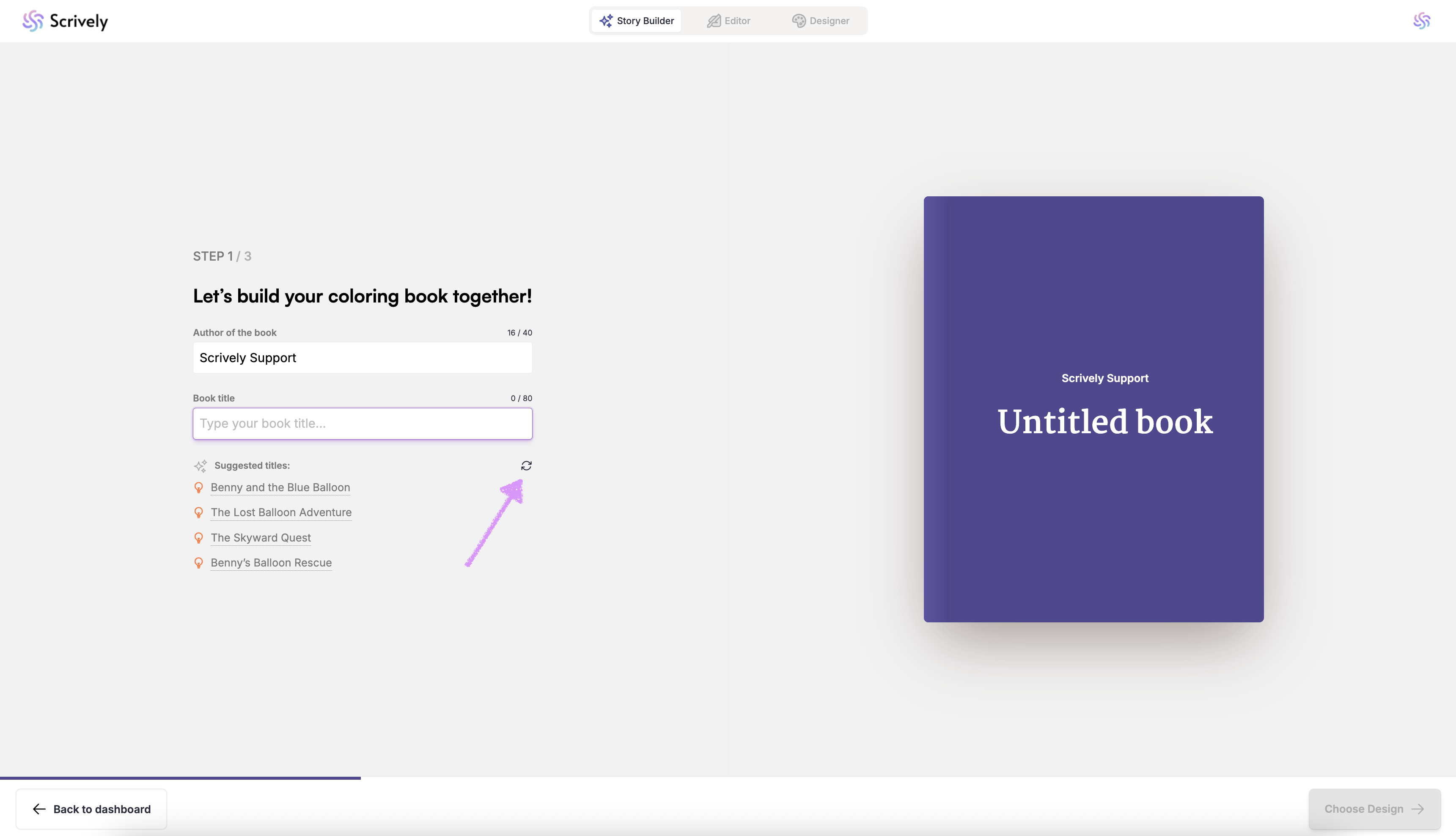
Task: Switch to the Editor tab
Action: [728, 21]
